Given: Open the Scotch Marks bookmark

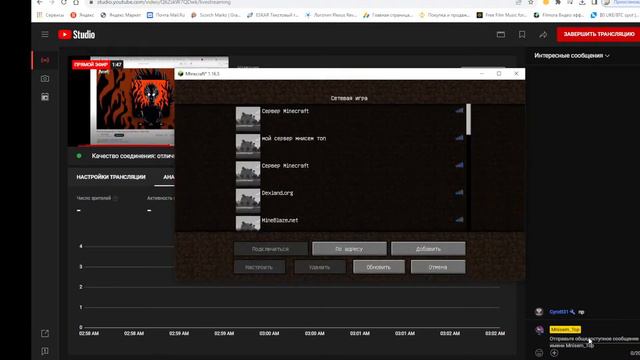Looking at the screenshot, I should point(216,15).
